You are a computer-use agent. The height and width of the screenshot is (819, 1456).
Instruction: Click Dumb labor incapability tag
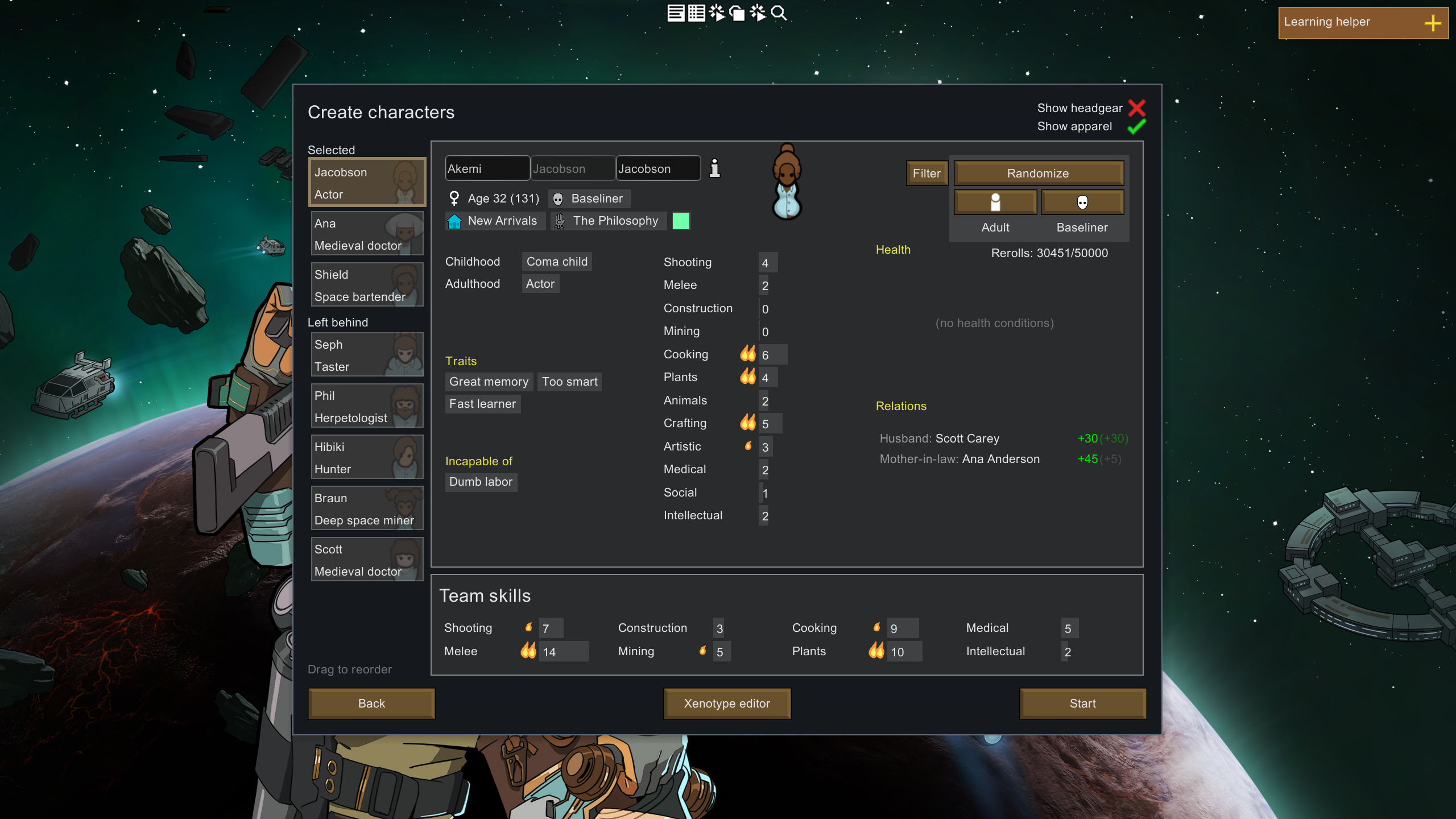[481, 482]
